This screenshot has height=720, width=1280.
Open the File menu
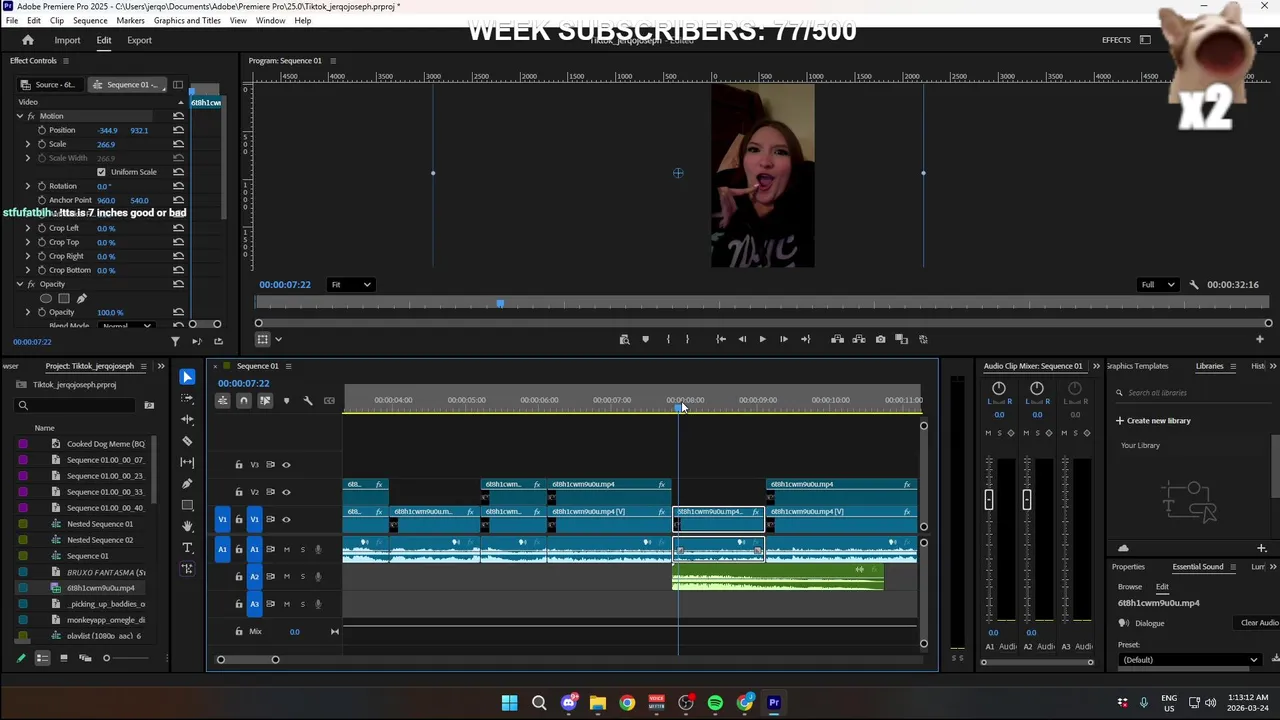click(x=12, y=20)
